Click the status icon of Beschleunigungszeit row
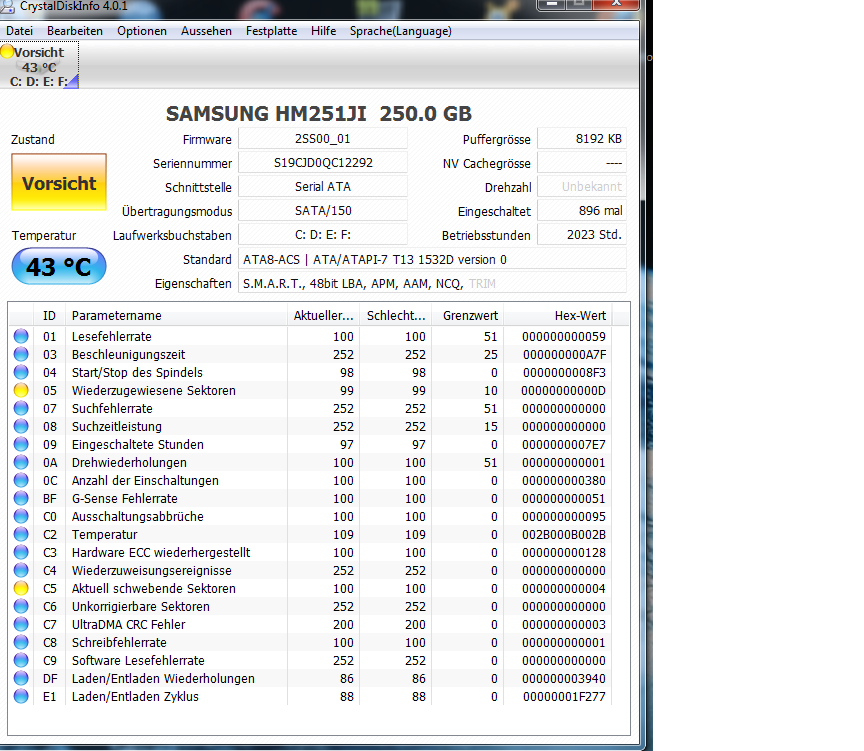The height and width of the screenshot is (751, 864). pos(21,354)
